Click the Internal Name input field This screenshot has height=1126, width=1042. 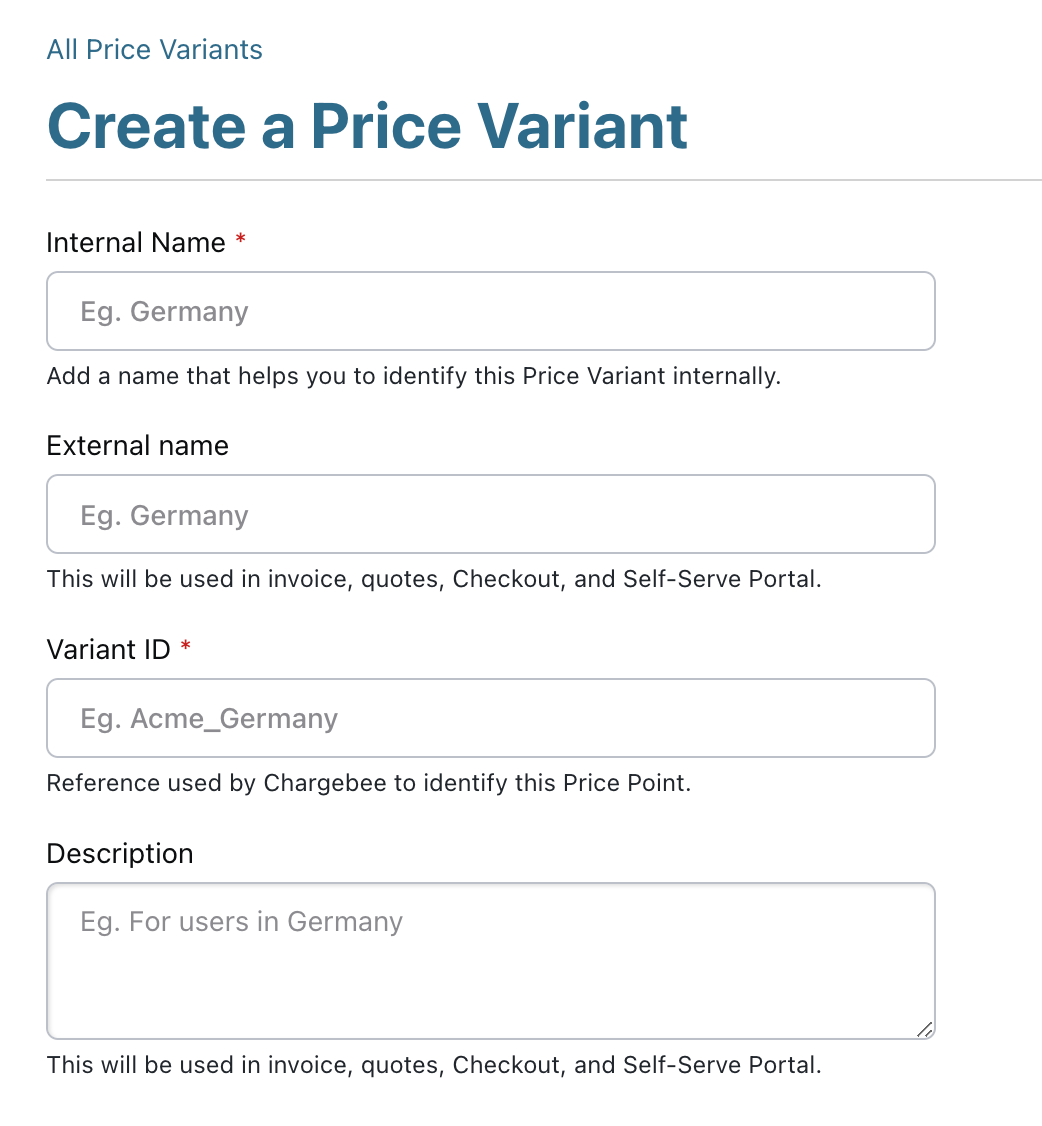click(x=490, y=311)
